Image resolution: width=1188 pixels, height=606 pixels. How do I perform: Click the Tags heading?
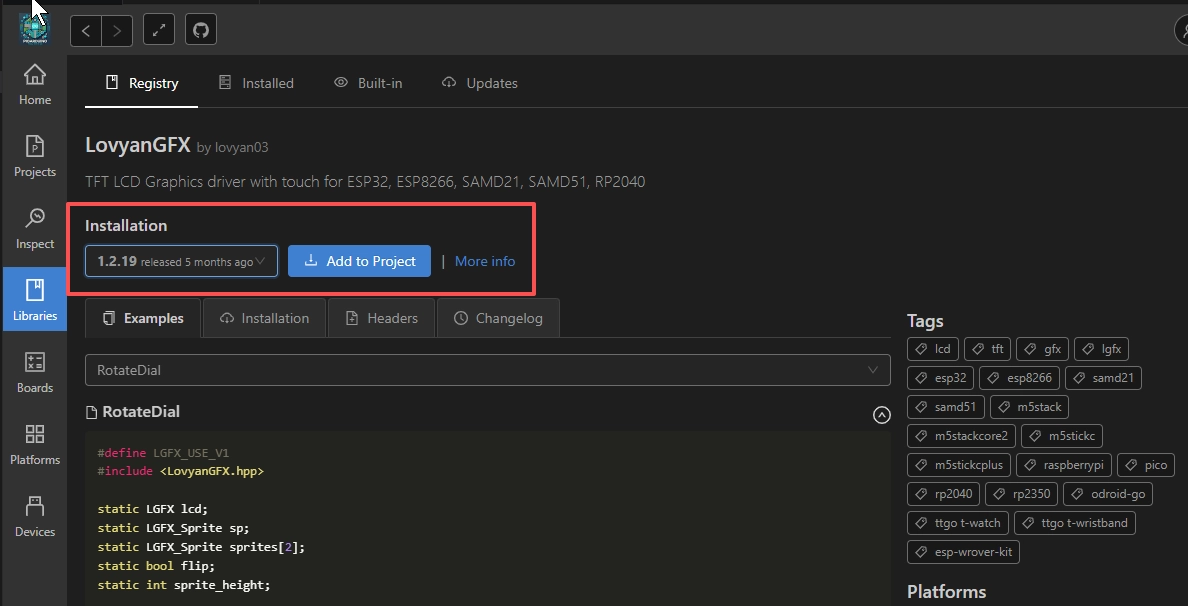click(x=925, y=321)
